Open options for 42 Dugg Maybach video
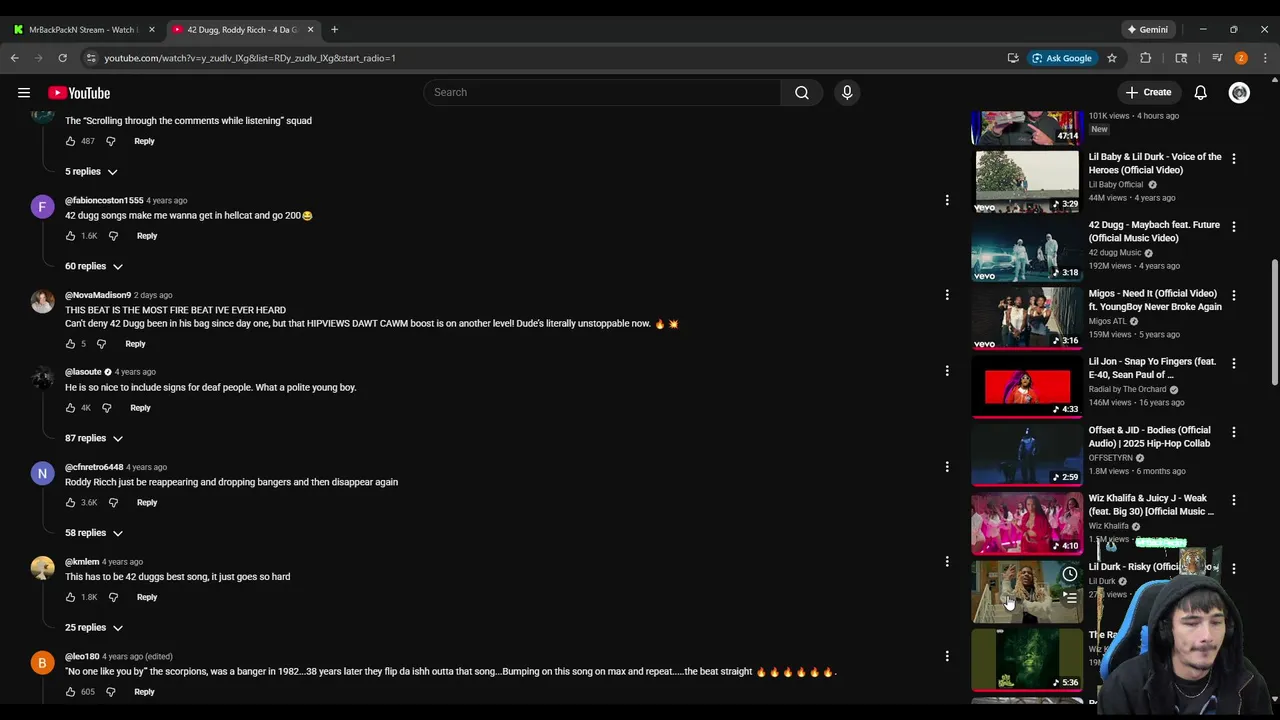 point(1233,227)
